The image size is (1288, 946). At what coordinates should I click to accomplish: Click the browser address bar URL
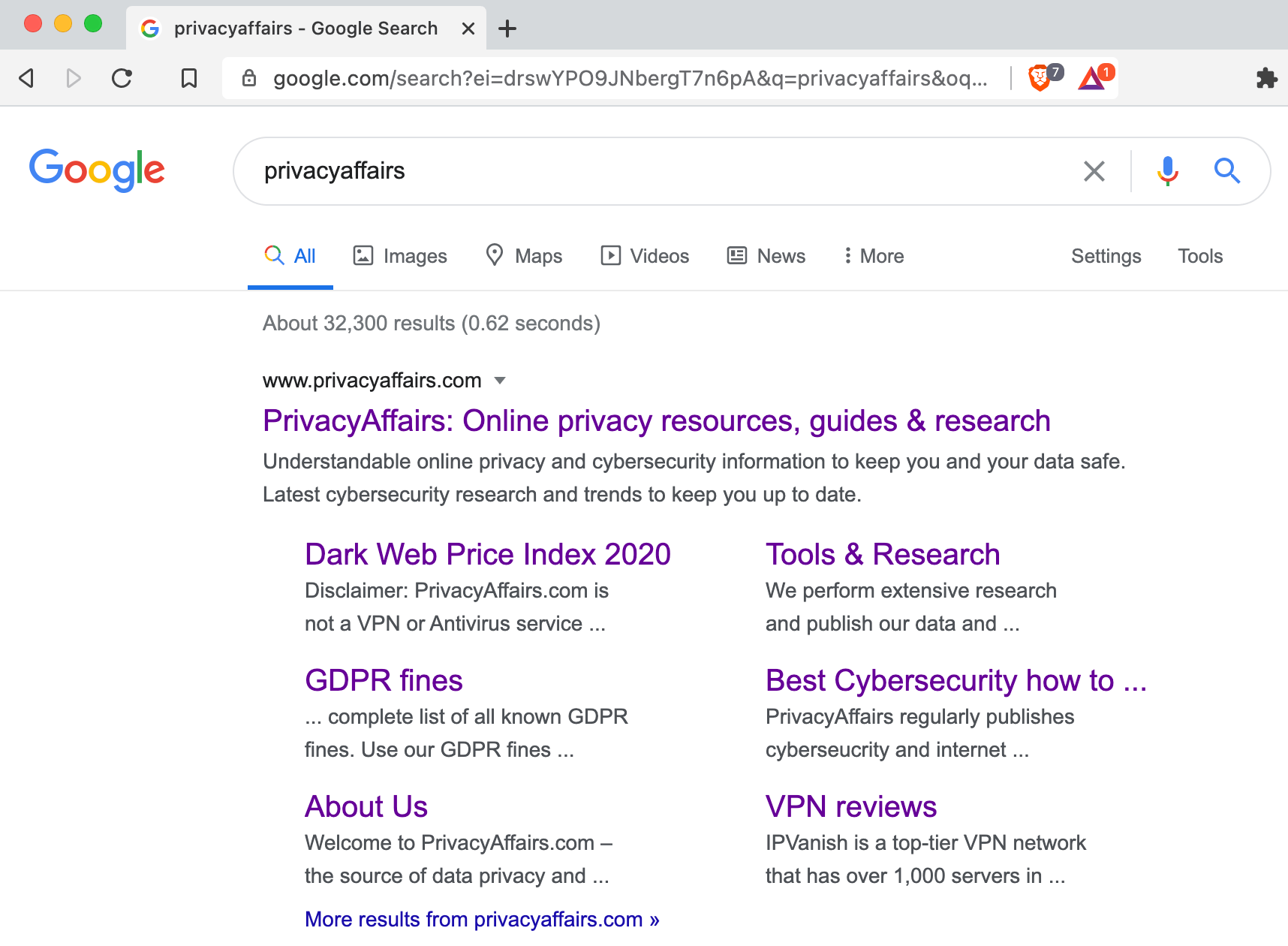point(630,78)
